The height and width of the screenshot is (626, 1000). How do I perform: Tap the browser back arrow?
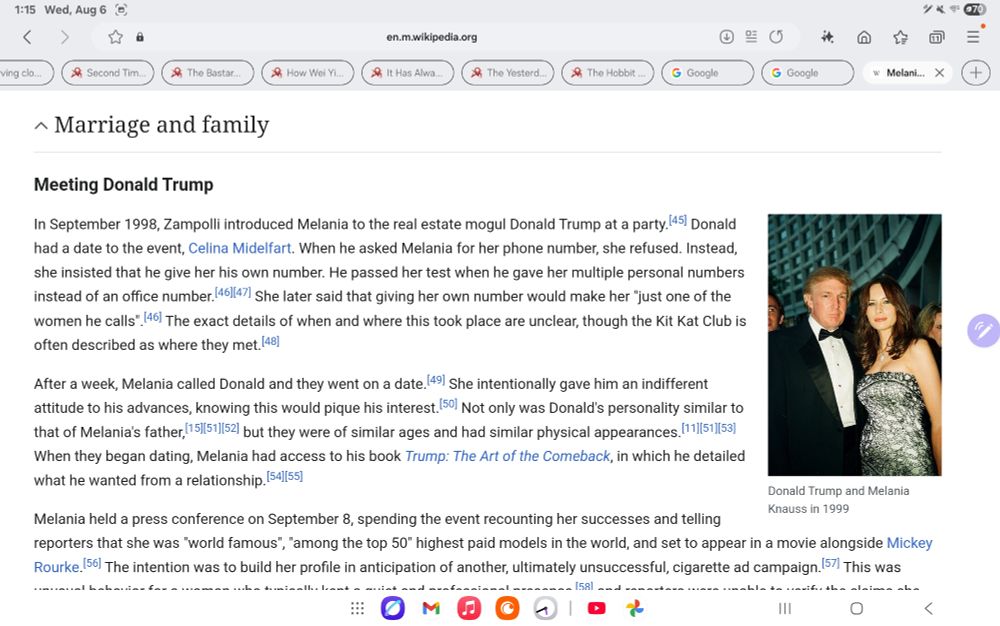[27, 38]
